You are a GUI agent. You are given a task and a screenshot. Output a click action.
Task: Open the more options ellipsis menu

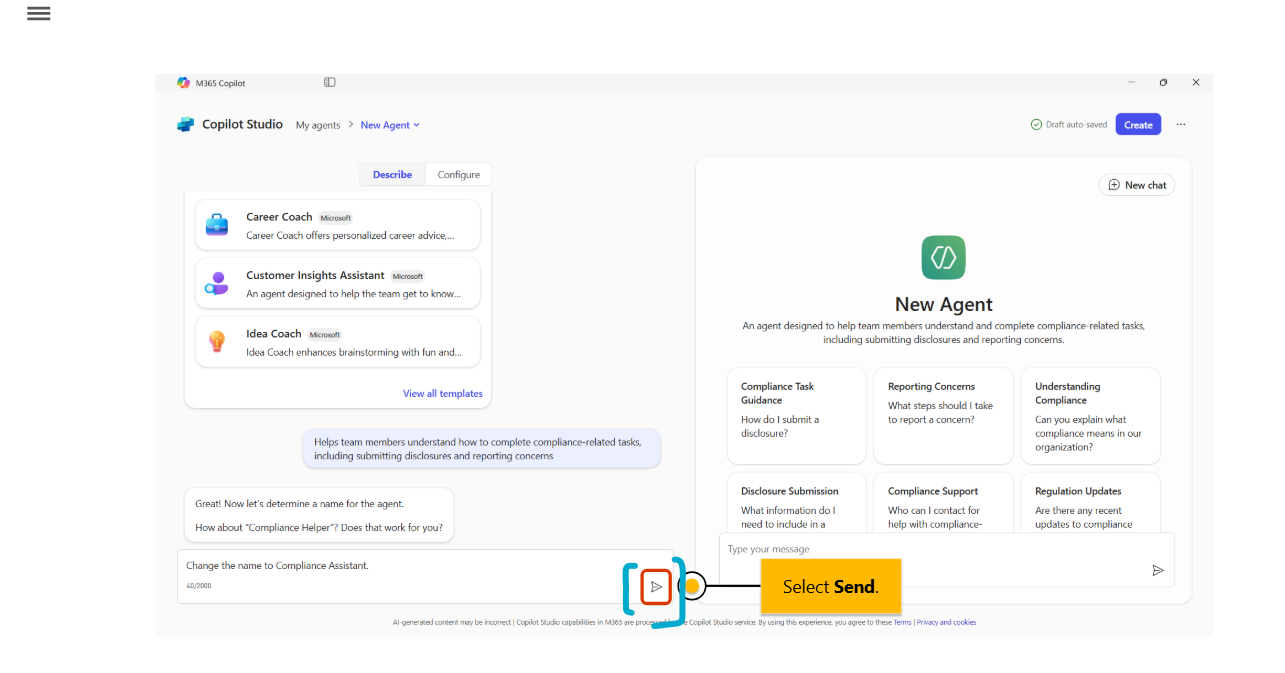[1181, 125]
